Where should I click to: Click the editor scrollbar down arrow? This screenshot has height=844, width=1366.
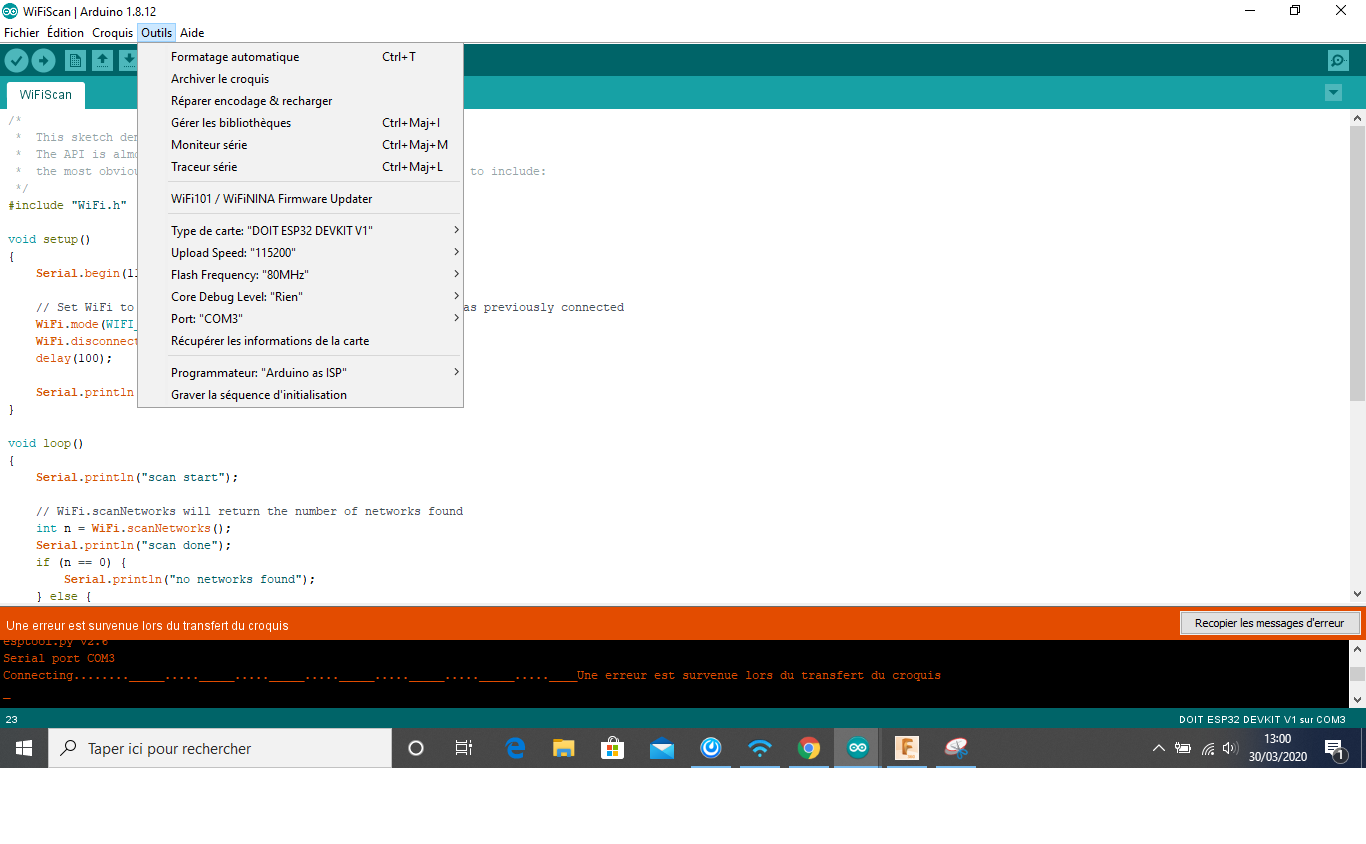1357,593
